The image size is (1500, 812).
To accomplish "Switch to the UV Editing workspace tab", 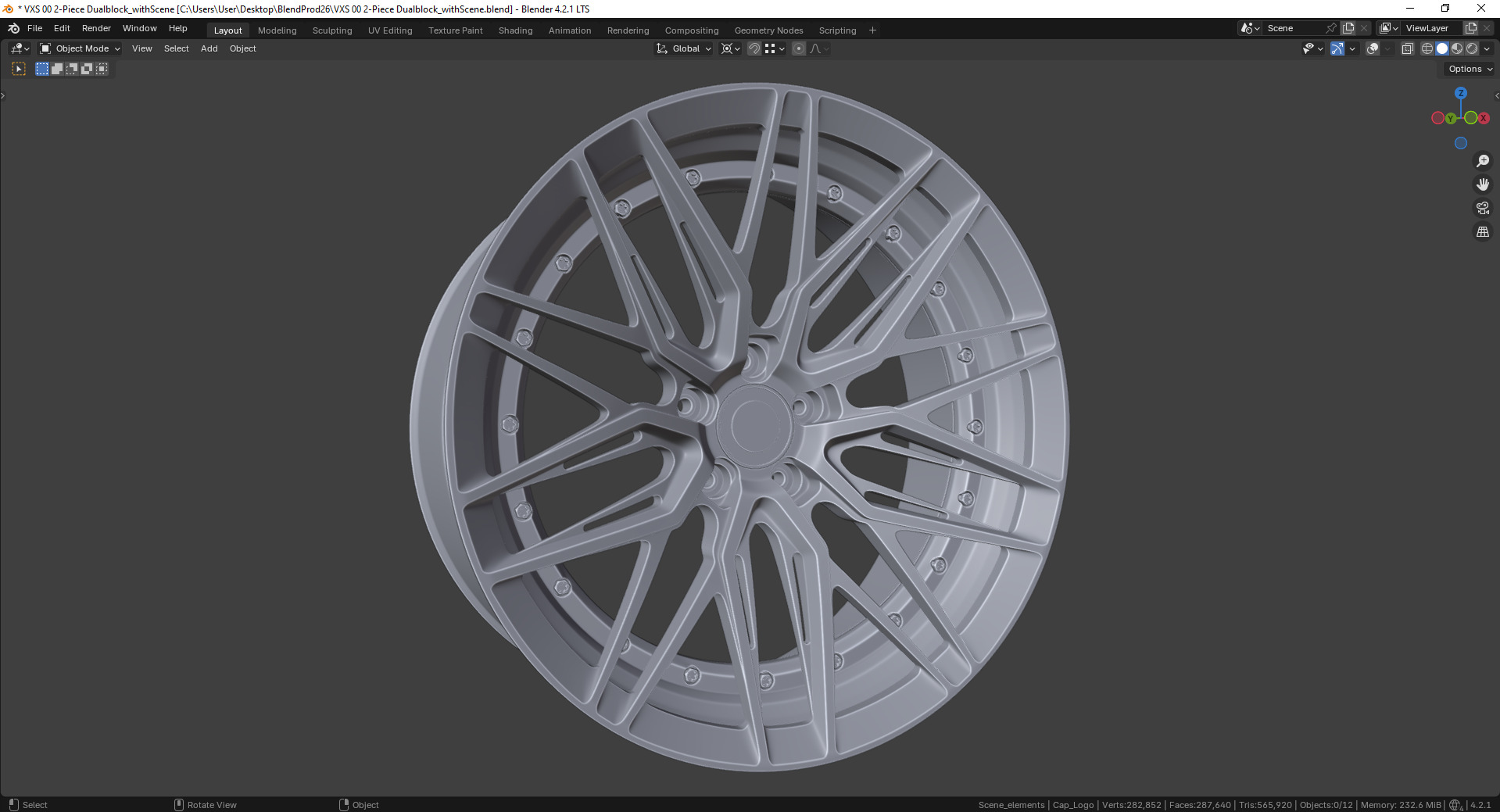I will [x=390, y=30].
